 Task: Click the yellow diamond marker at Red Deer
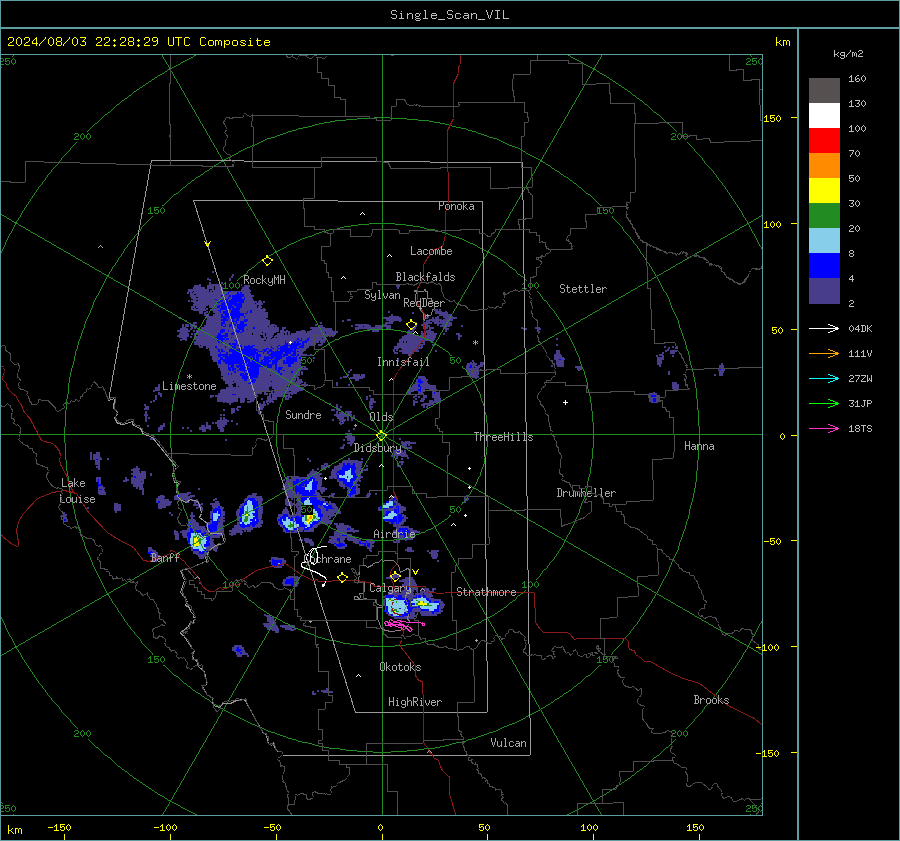(x=412, y=325)
